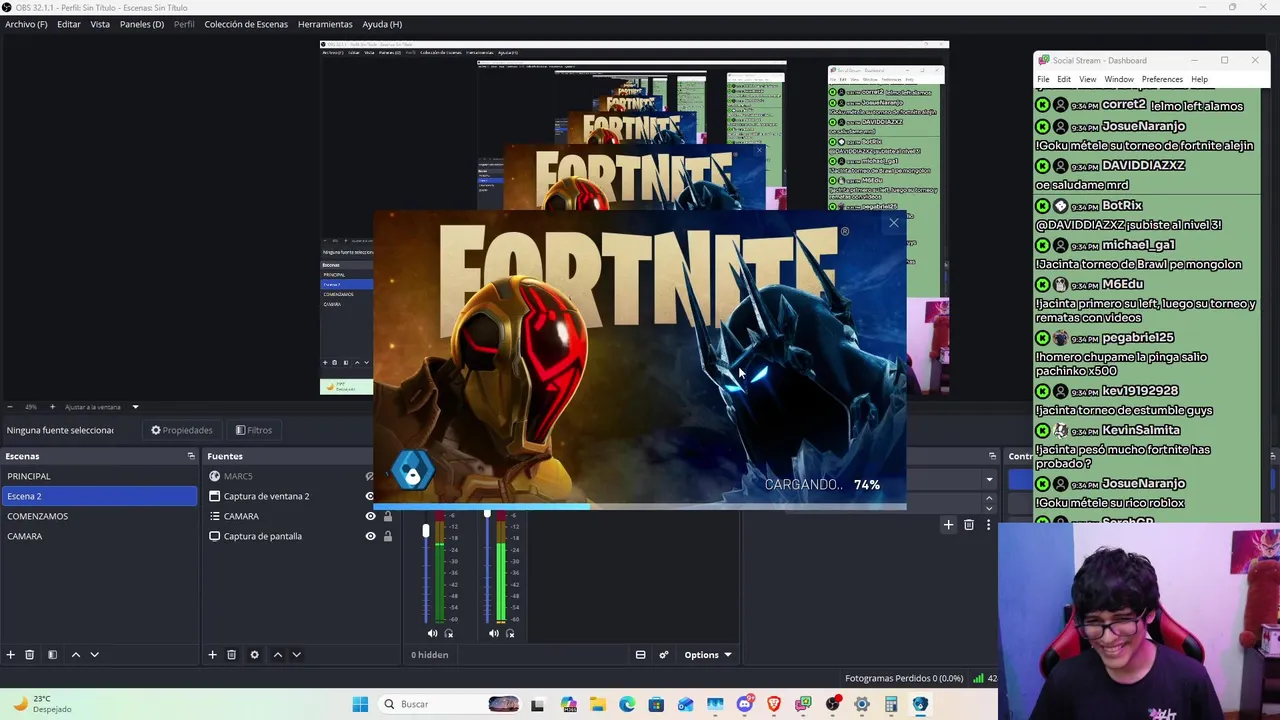
Task: Toggle monitoring on first mixer channel
Action: pos(449,633)
